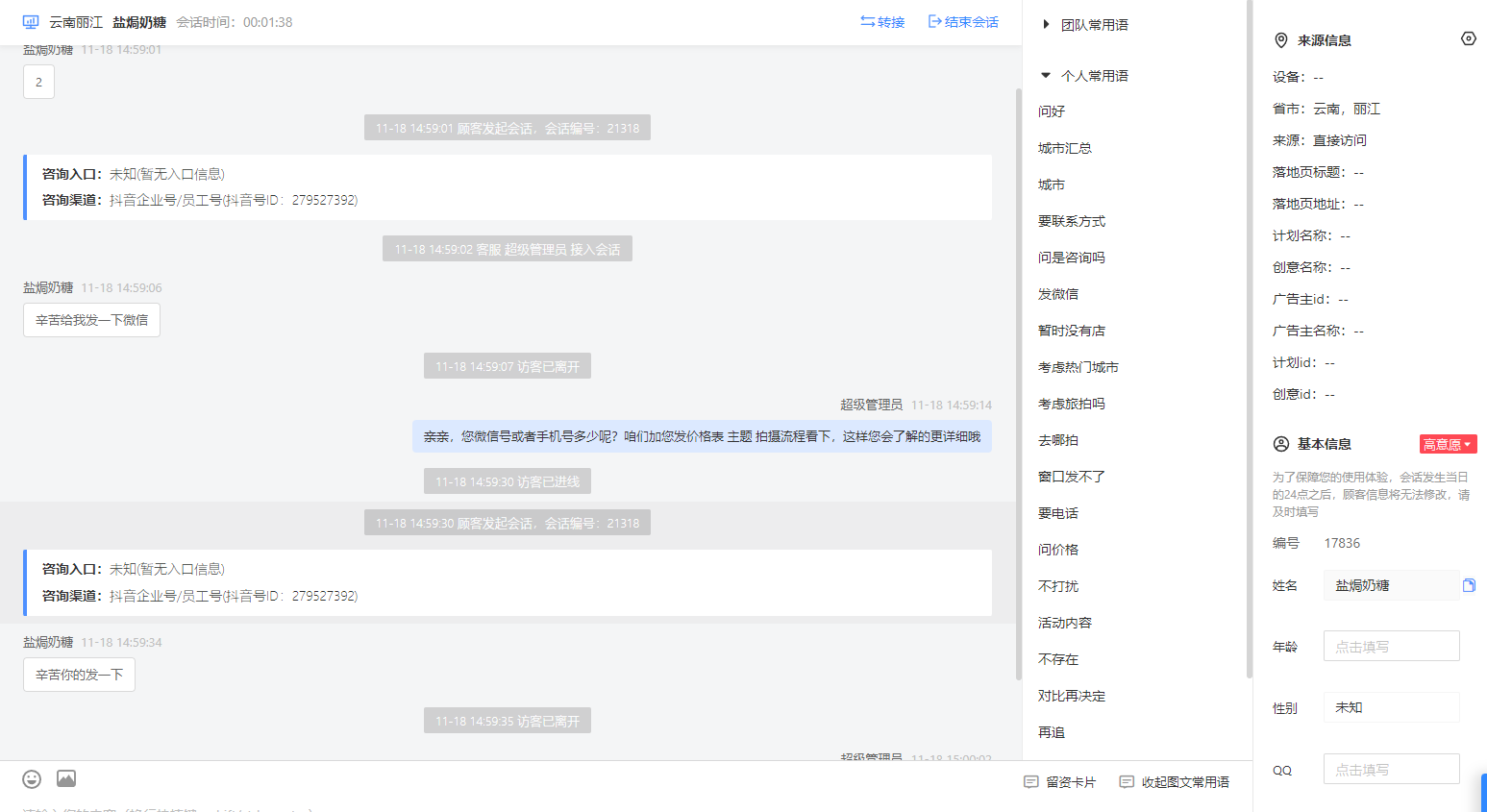Click the 省市 value 云南，丽江
1487x812 pixels.
coord(1347,109)
